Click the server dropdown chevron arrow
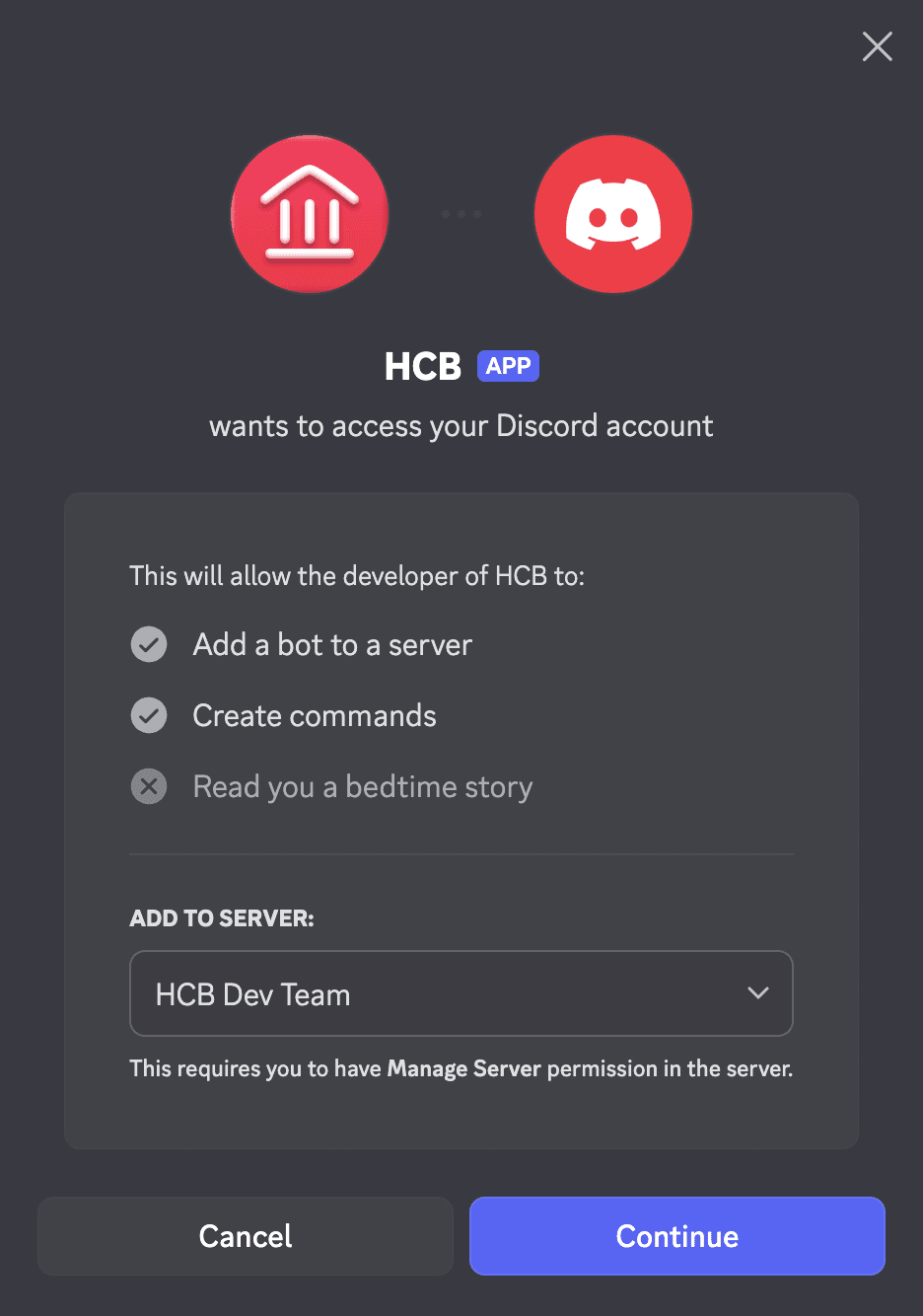 point(758,993)
